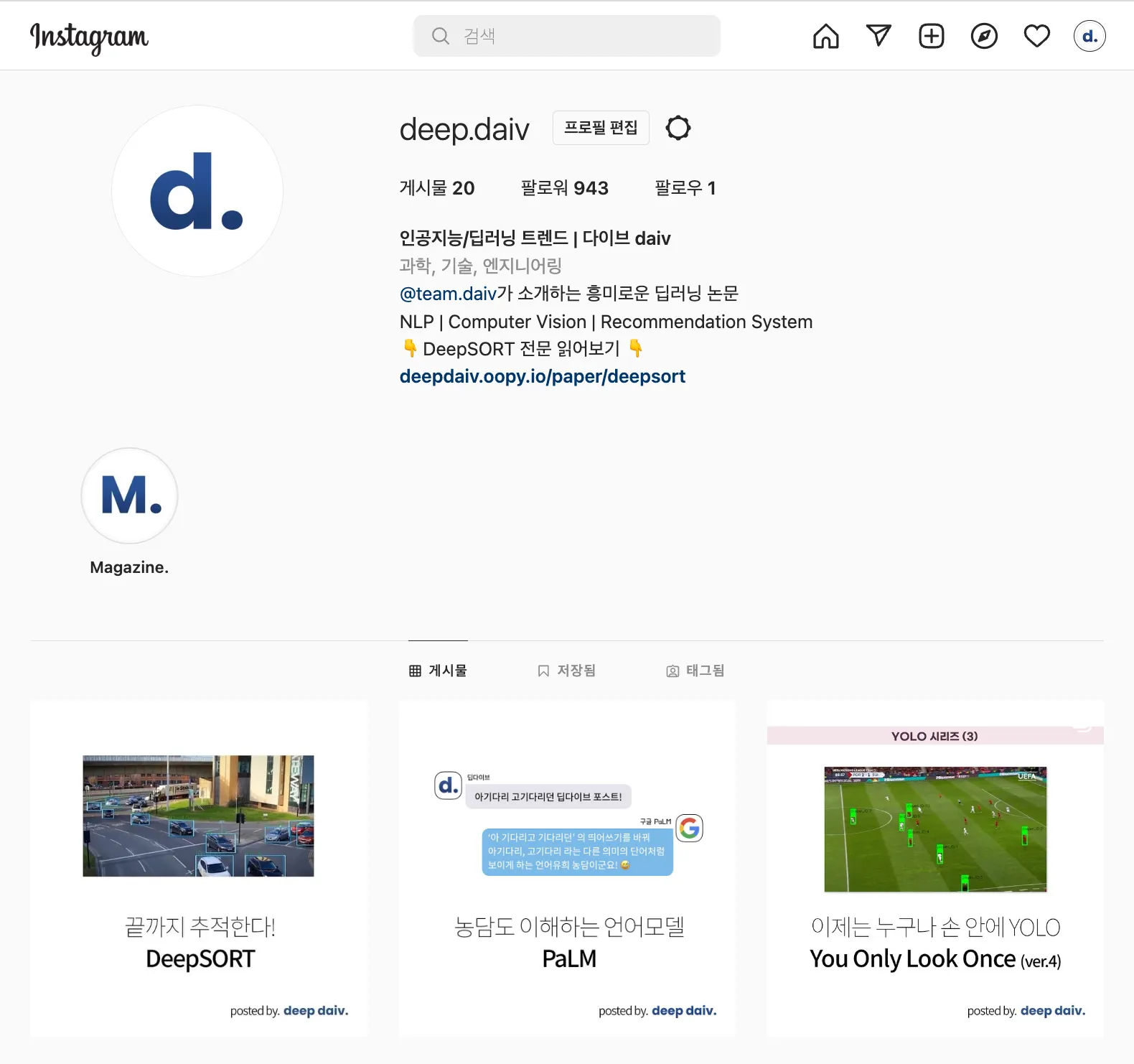Open the @team.daiv mention link
Viewport: 1134px width, 1064px height.
pyautogui.click(x=448, y=294)
